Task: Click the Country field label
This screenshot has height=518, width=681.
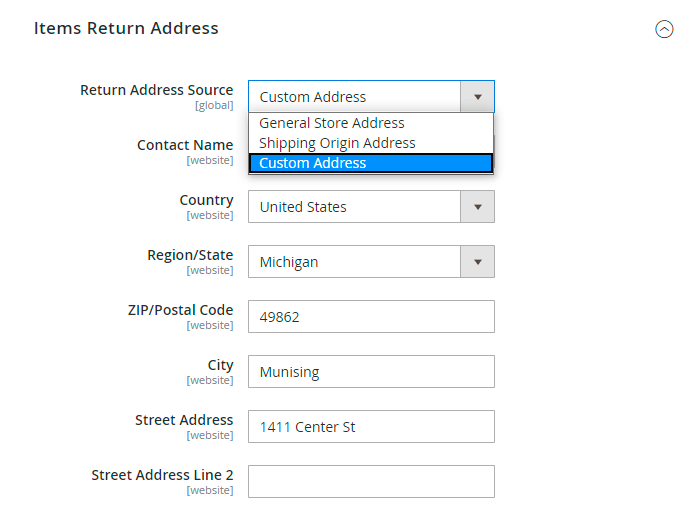Action: [x=206, y=200]
